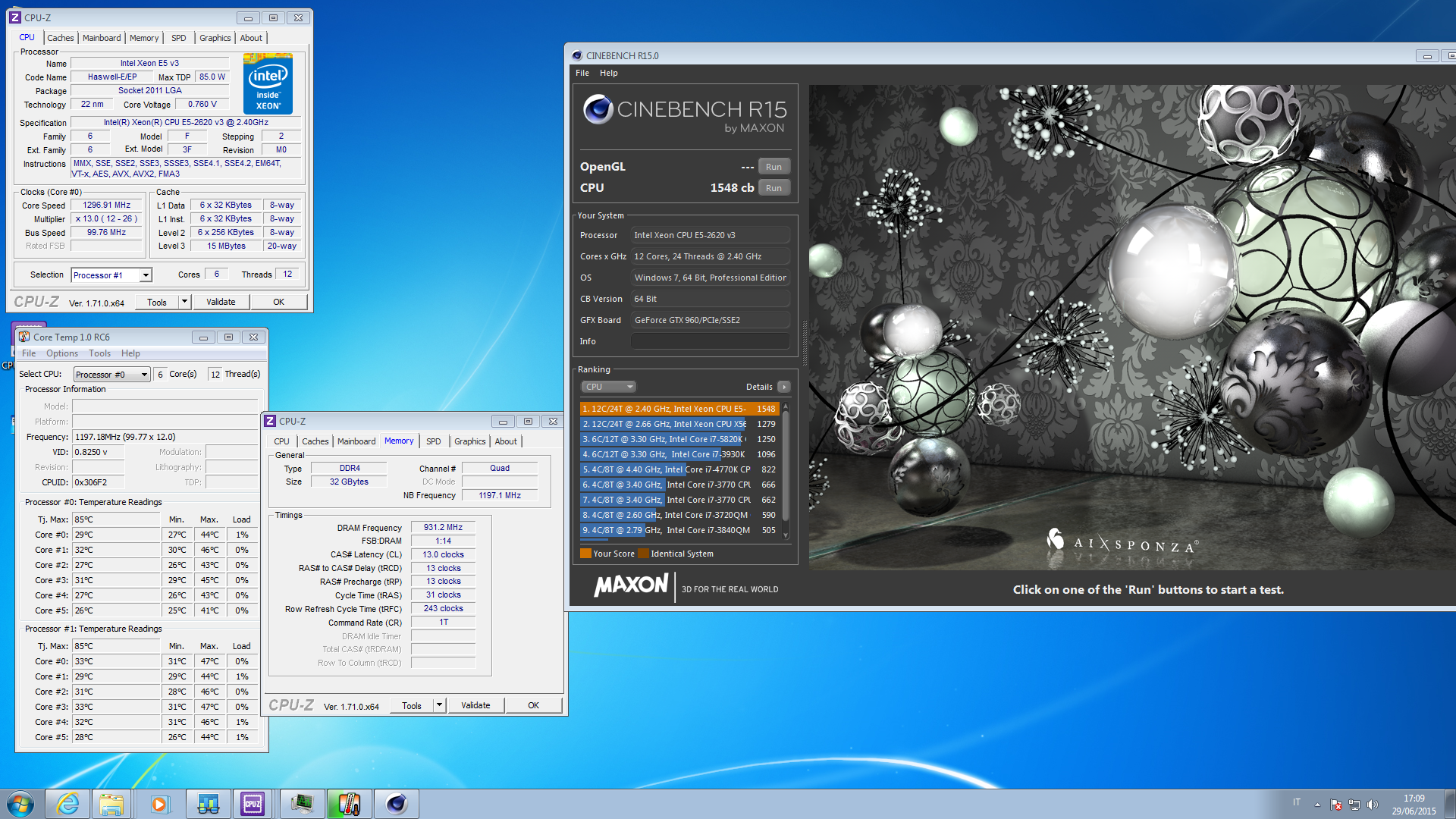1456x819 pixels.
Task: Click the IT language indicator
Action: pos(1297,802)
